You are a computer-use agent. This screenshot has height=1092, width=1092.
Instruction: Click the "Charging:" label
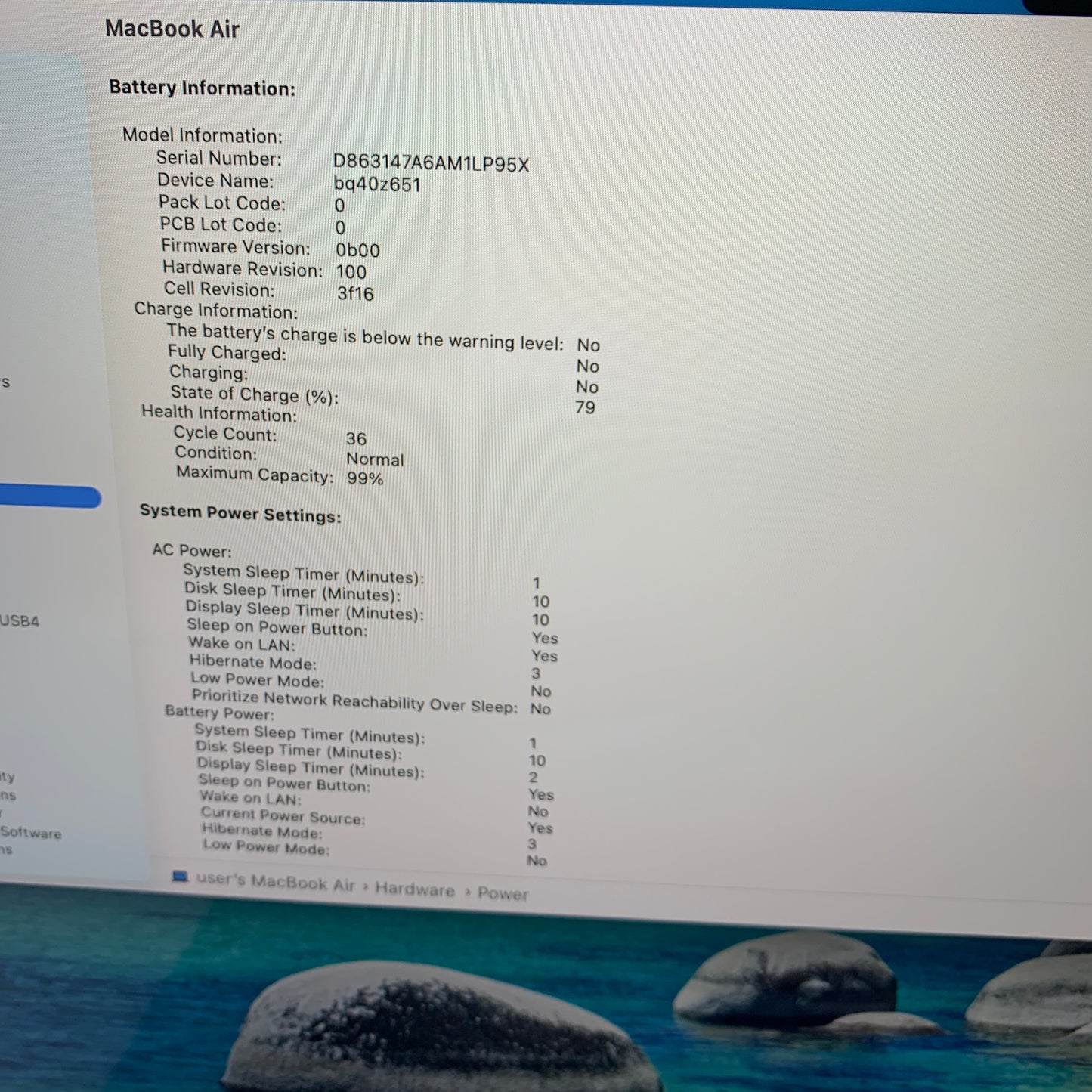click(209, 373)
